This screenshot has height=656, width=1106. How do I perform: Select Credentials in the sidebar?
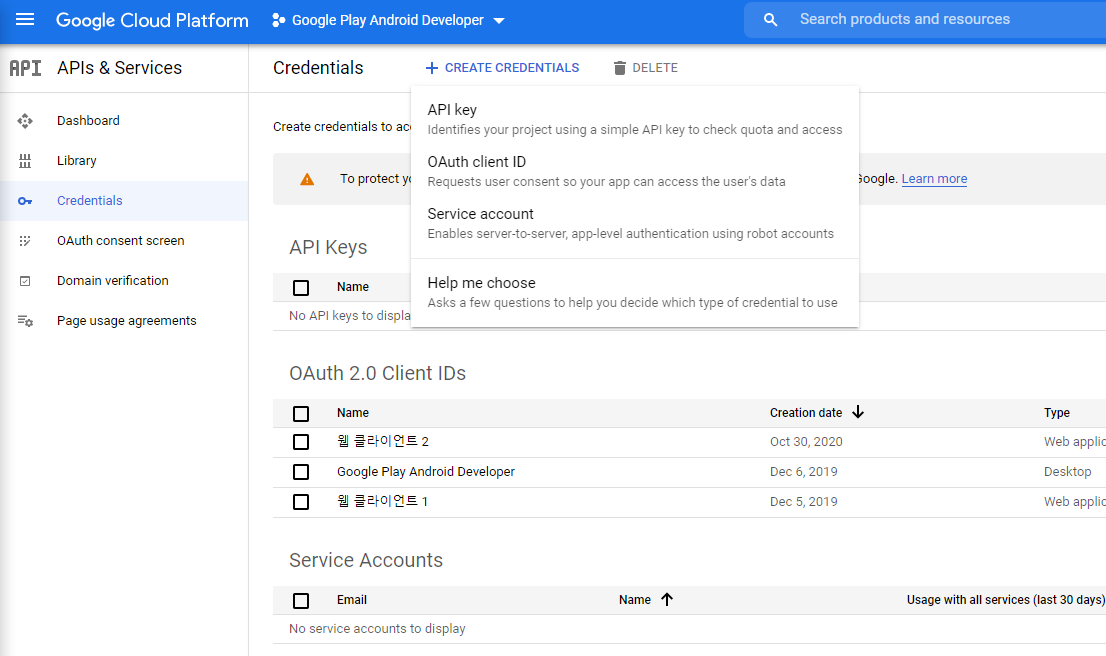click(x=90, y=201)
